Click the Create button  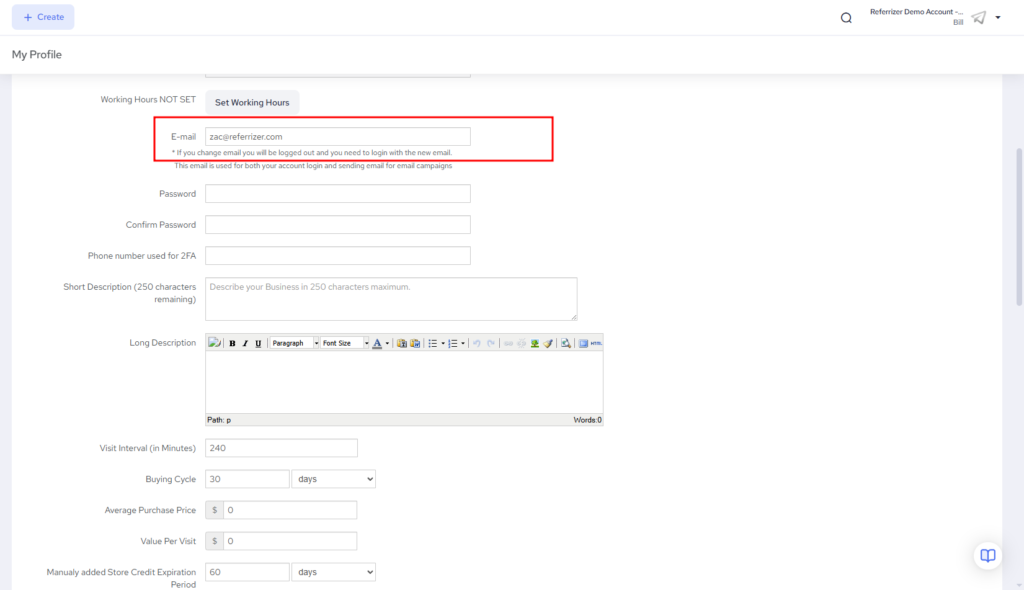point(43,17)
